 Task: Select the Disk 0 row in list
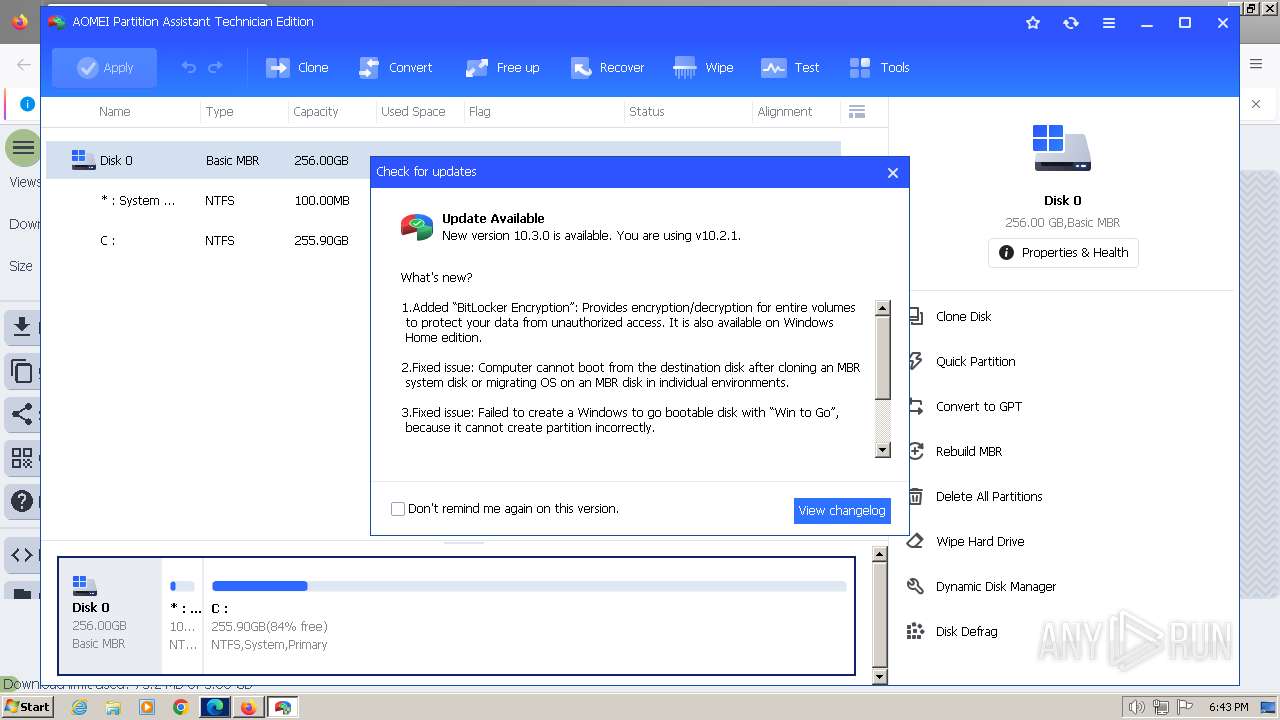tap(443, 160)
